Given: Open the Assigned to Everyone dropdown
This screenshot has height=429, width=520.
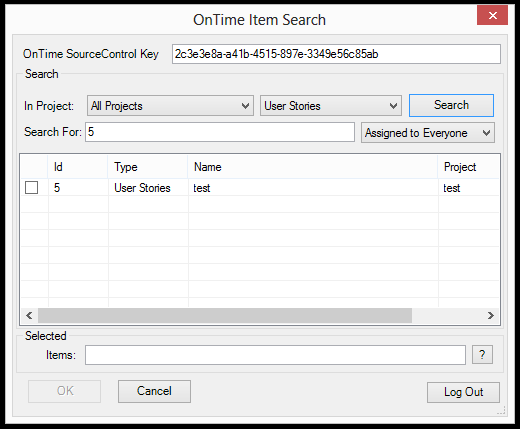Looking at the screenshot, I should tap(428, 133).
